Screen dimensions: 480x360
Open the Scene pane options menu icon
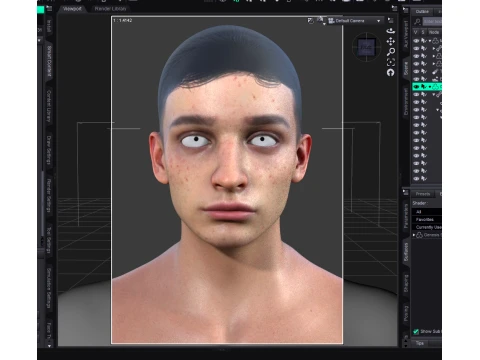(x=405, y=10)
